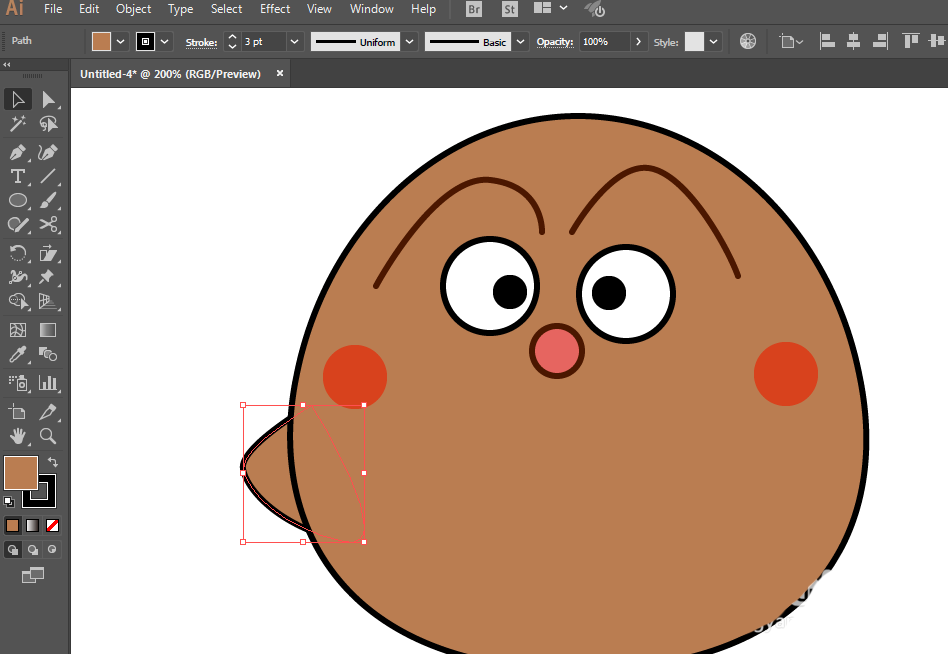Select the Column Graph tool
The height and width of the screenshot is (654, 948).
[x=48, y=383]
